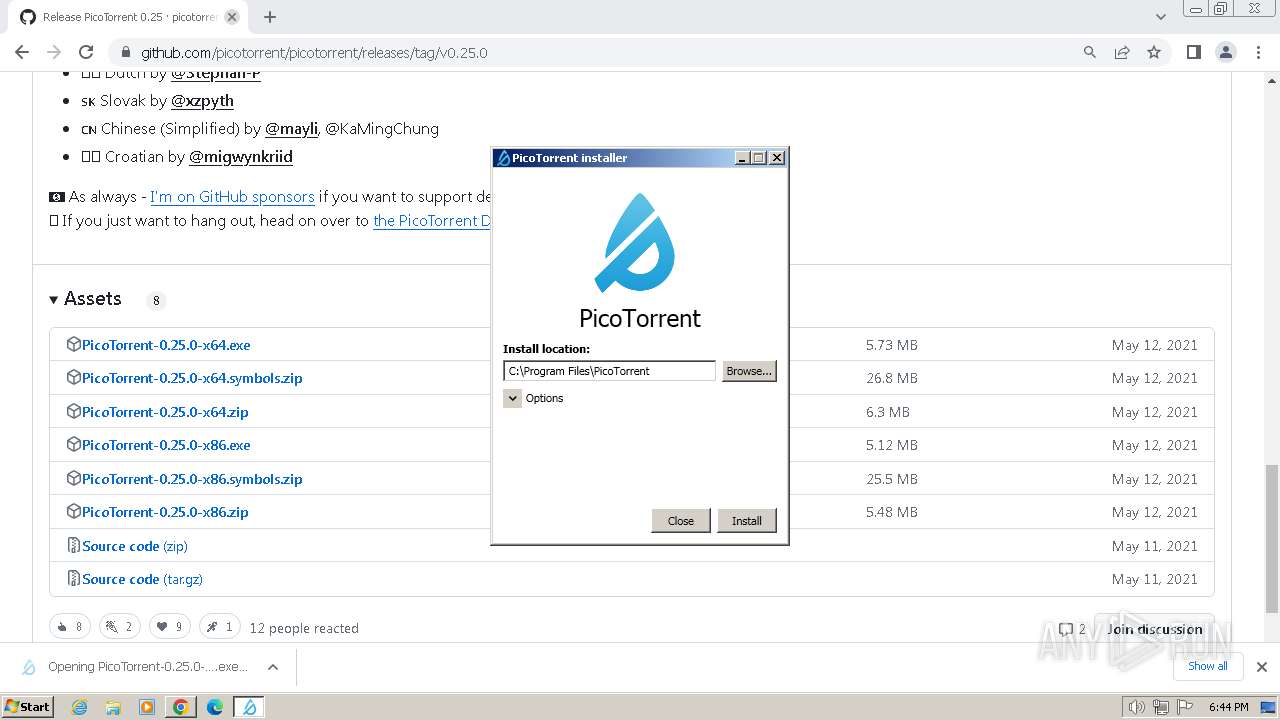Download Source code (zip)

click(135, 546)
